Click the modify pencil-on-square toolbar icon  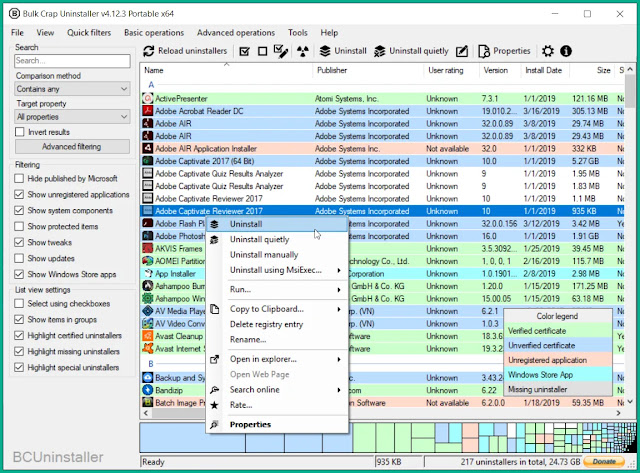(462, 51)
